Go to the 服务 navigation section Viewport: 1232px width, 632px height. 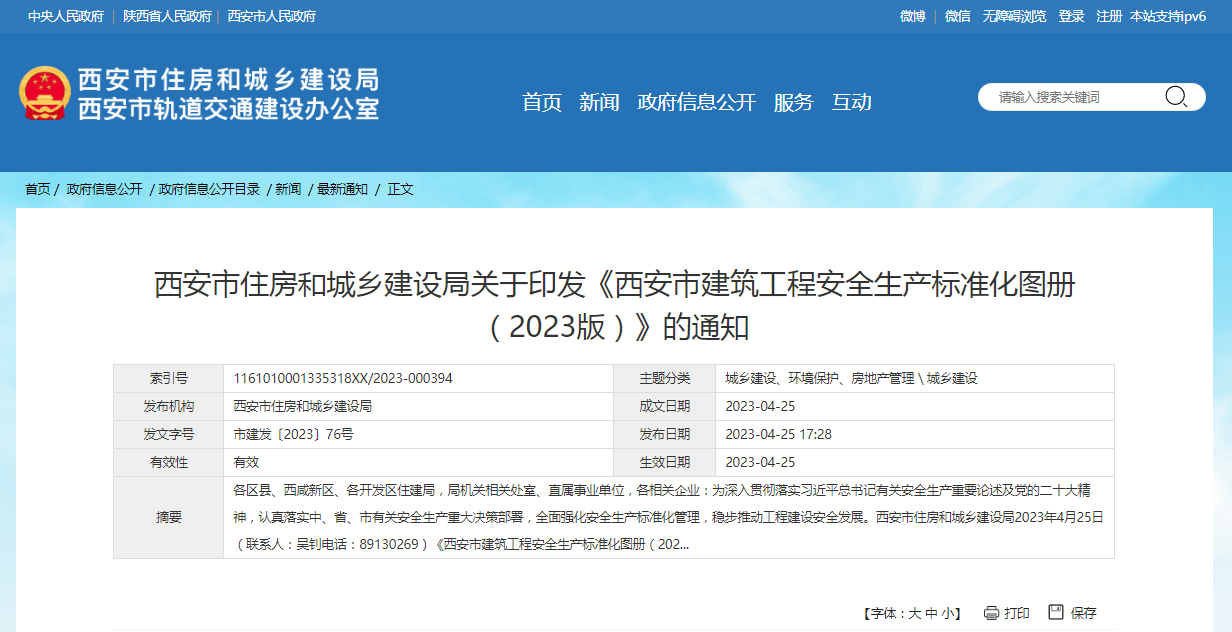pyautogui.click(x=793, y=102)
